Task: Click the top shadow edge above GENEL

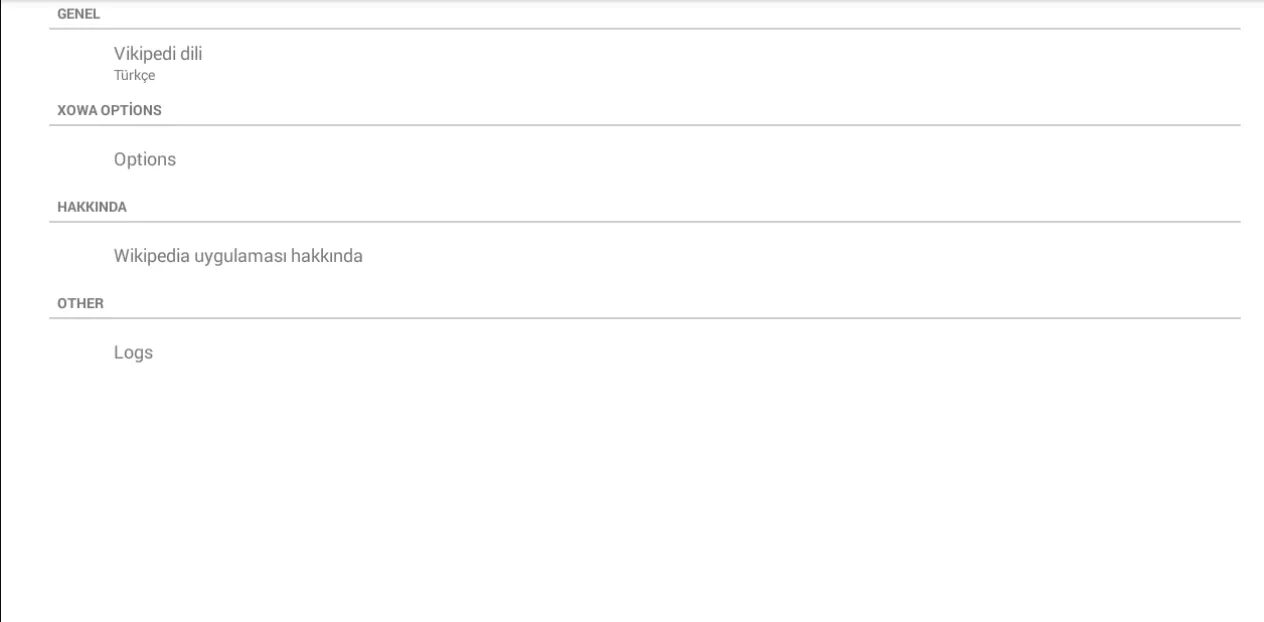Action: click(x=632, y=2)
